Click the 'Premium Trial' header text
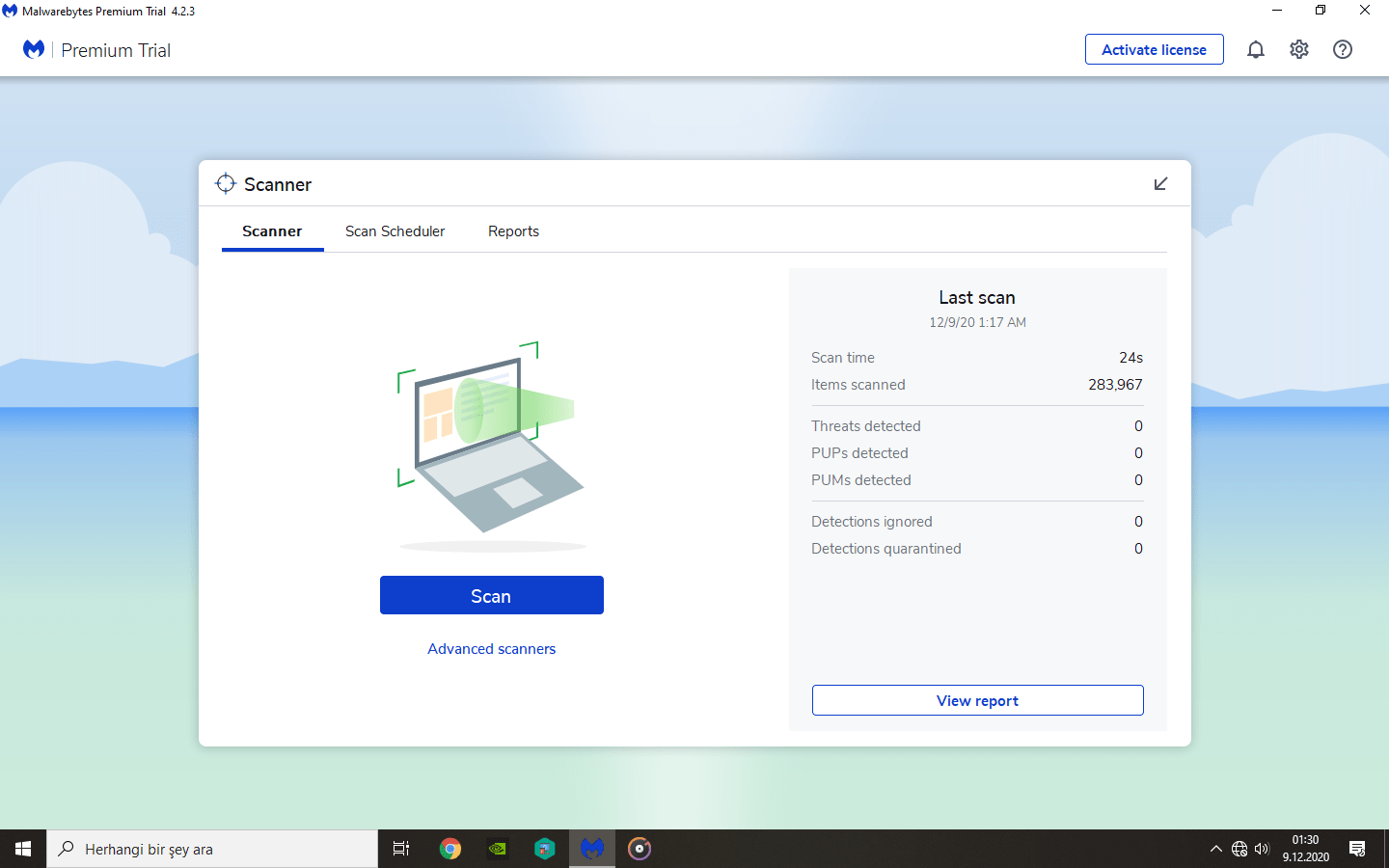Viewport: 1389px width, 868px height. coord(116,50)
